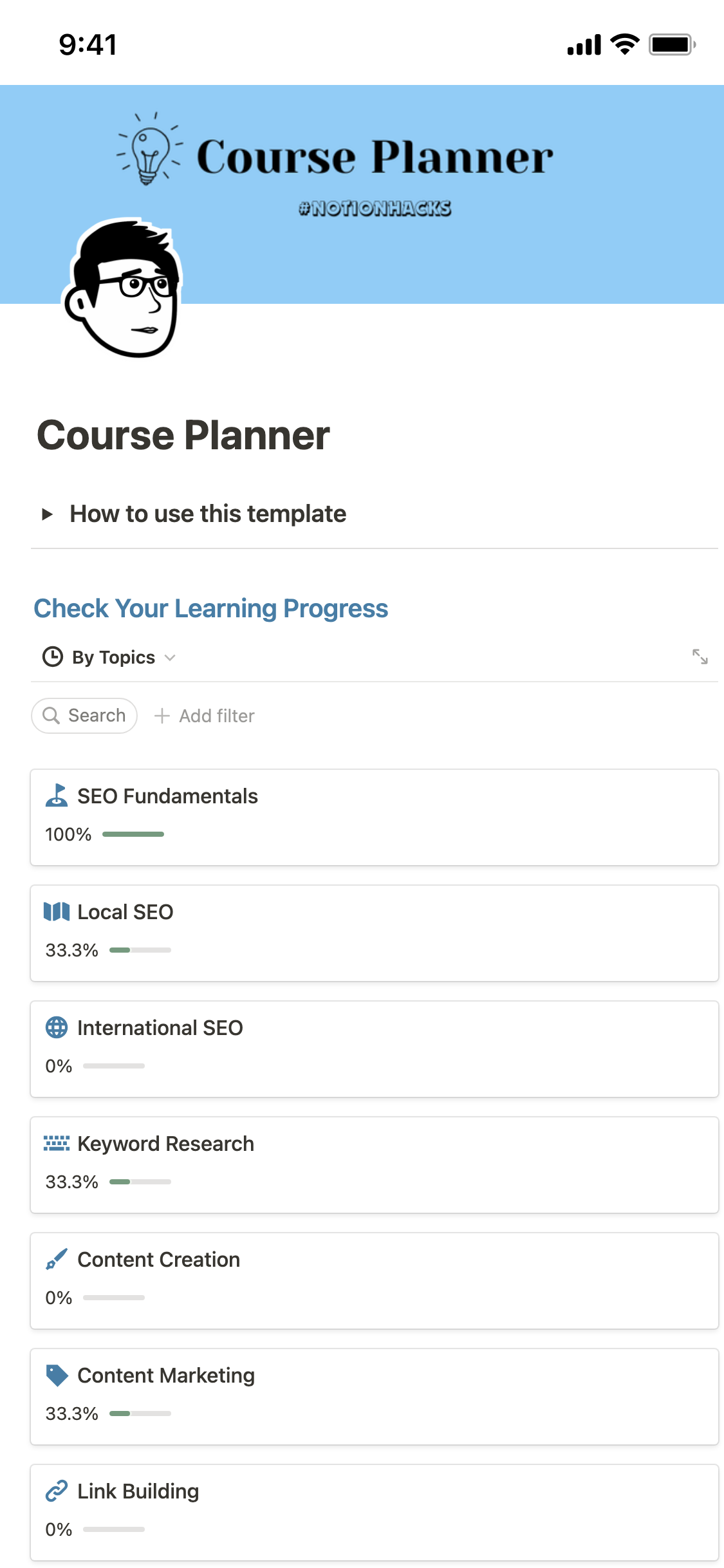Image resolution: width=724 pixels, height=1568 pixels.
Task: Click the chevron next to By Topics
Action: point(170,657)
